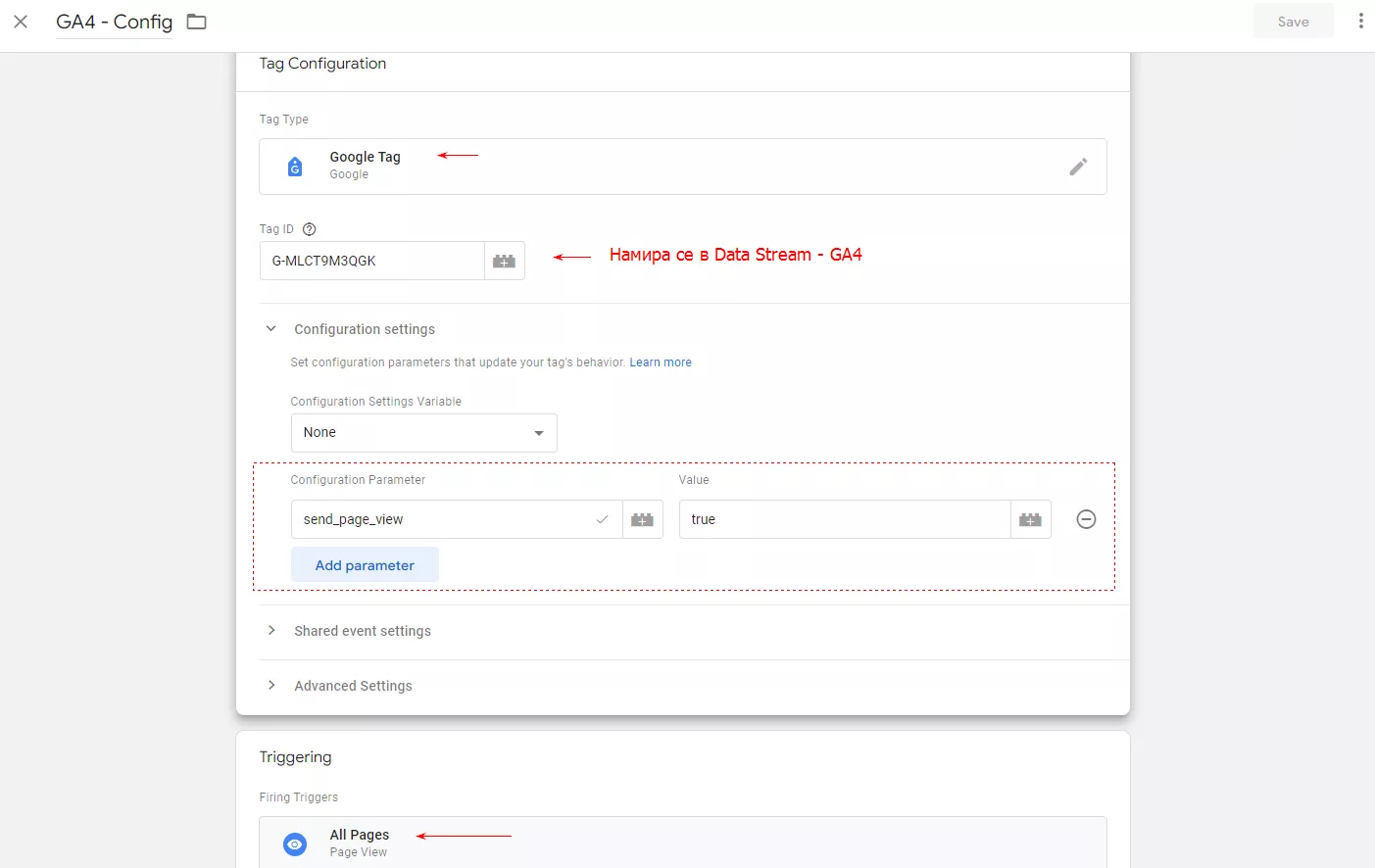Click Add parameter button
1375x868 pixels.
pos(365,565)
